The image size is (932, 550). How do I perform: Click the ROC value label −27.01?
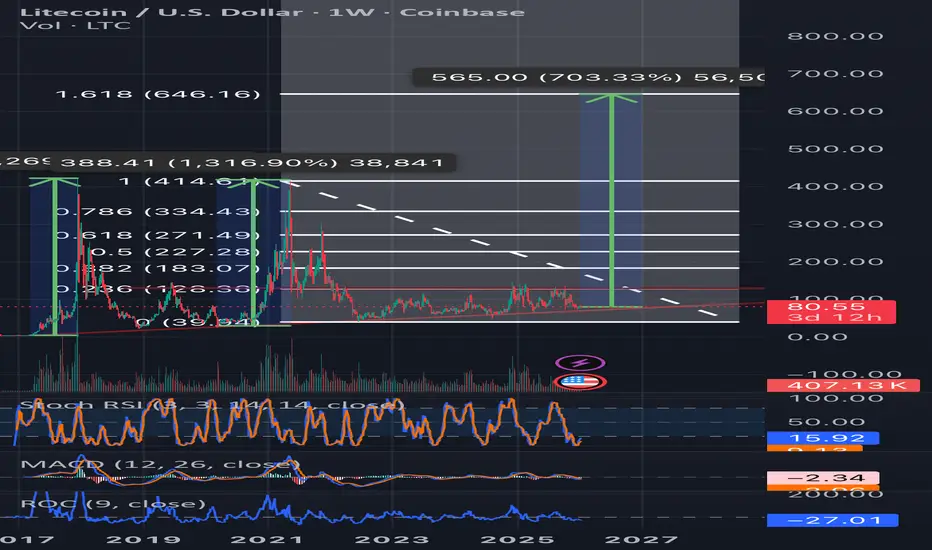832,520
